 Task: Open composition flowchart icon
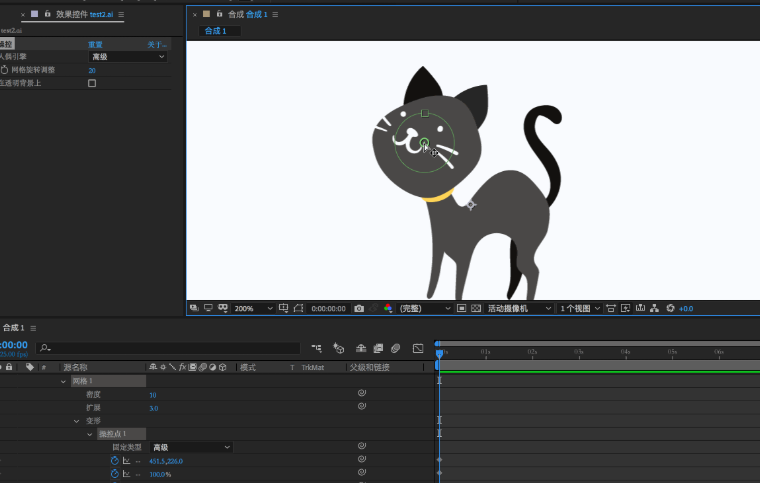click(654, 308)
